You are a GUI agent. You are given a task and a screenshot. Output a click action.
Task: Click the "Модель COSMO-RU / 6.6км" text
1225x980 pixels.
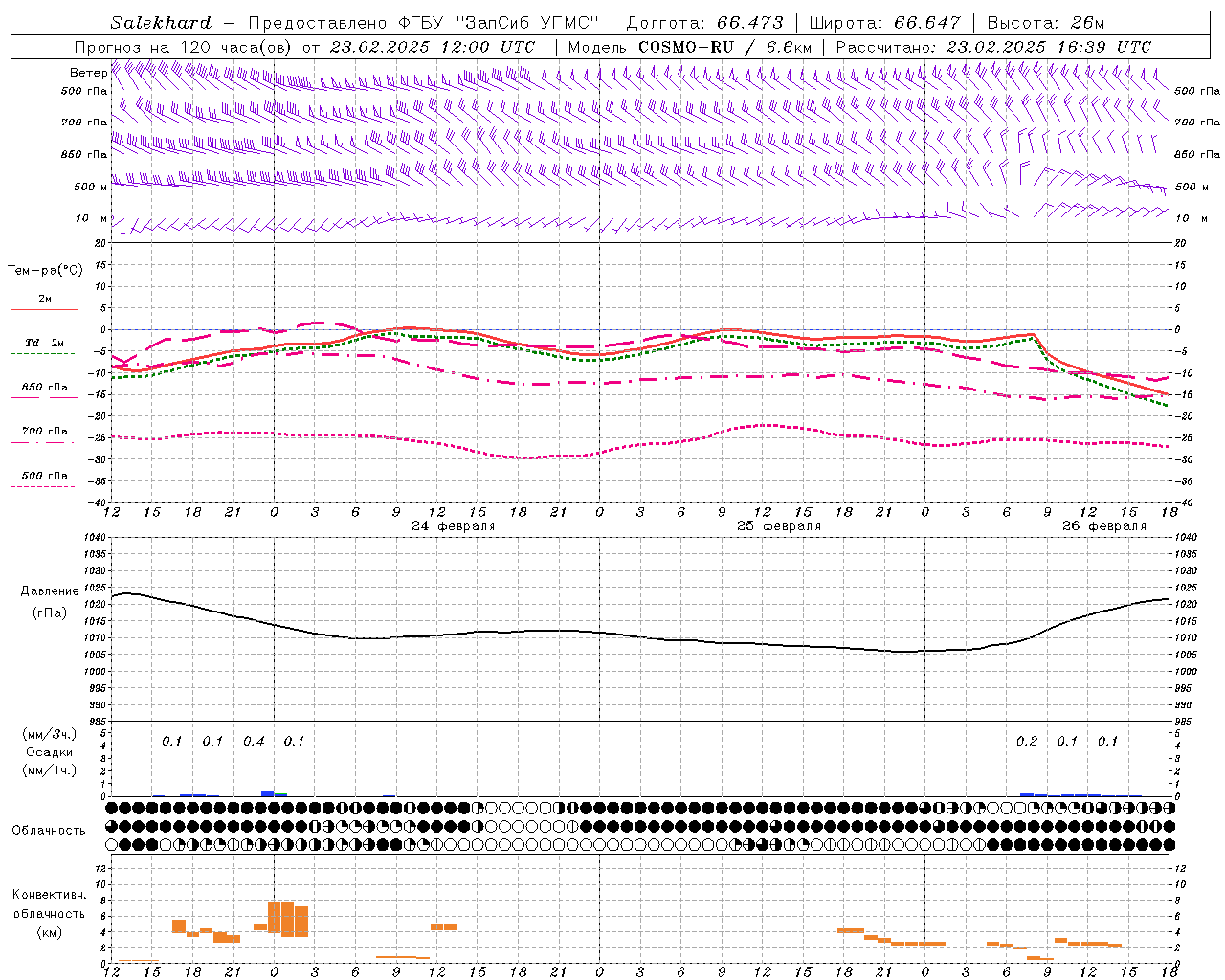pos(690,47)
